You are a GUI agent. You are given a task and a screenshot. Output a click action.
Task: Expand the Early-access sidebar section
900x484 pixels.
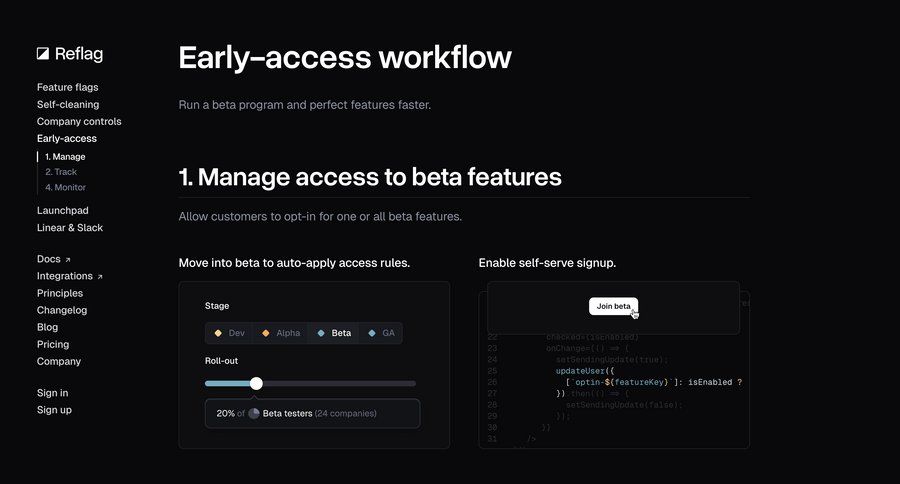67,138
